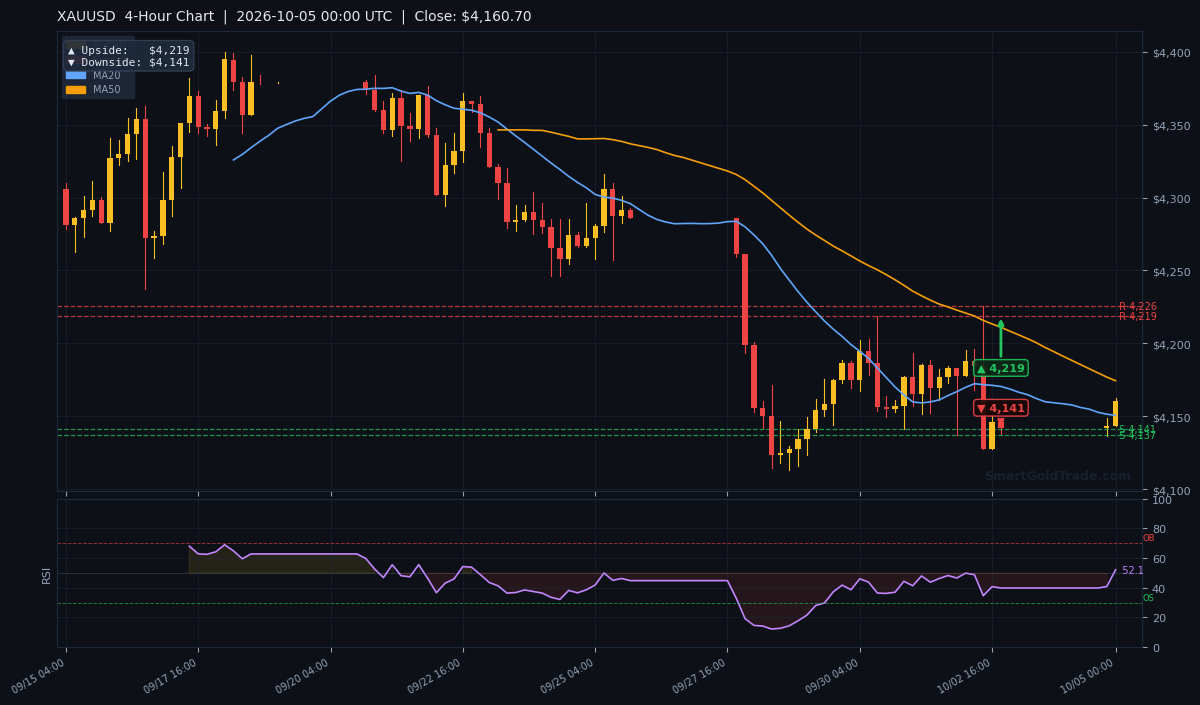This screenshot has height=705, width=1200.
Task: Click the OS oversold label
Action: point(1148,598)
